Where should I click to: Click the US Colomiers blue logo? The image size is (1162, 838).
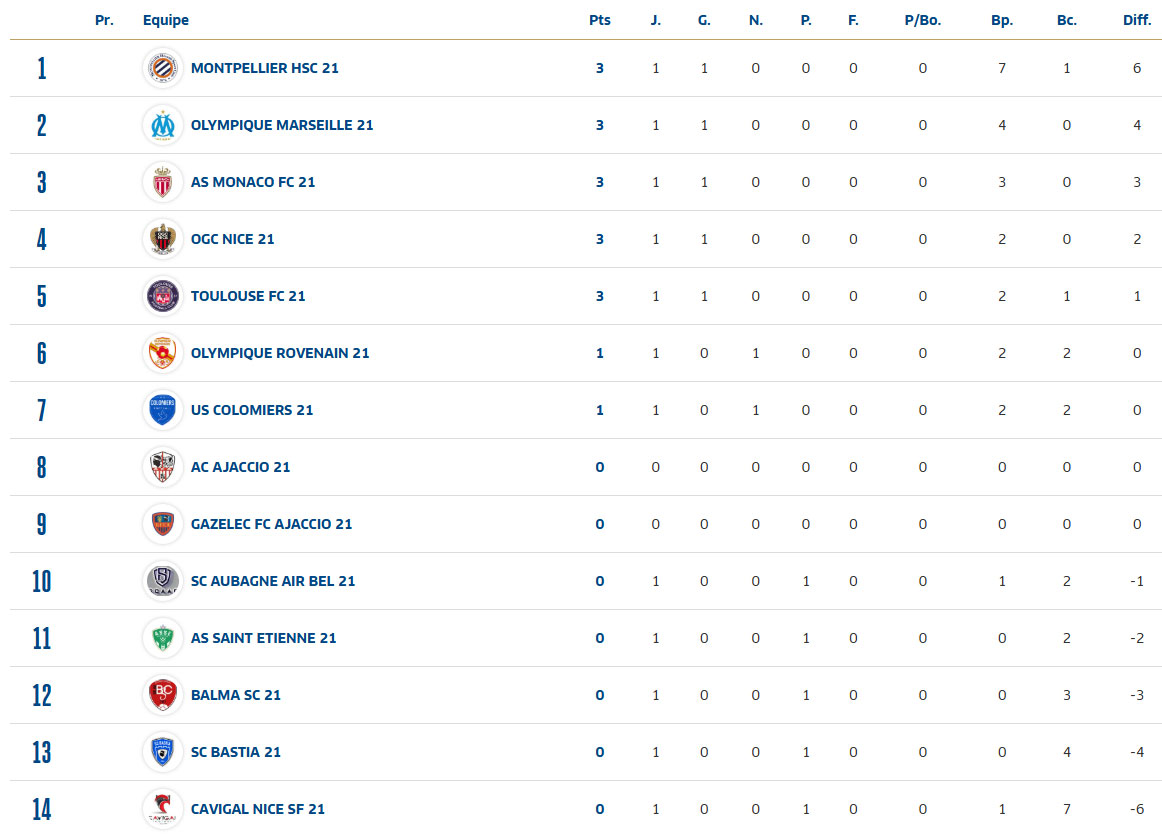pyautogui.click(x=162, y=410)
